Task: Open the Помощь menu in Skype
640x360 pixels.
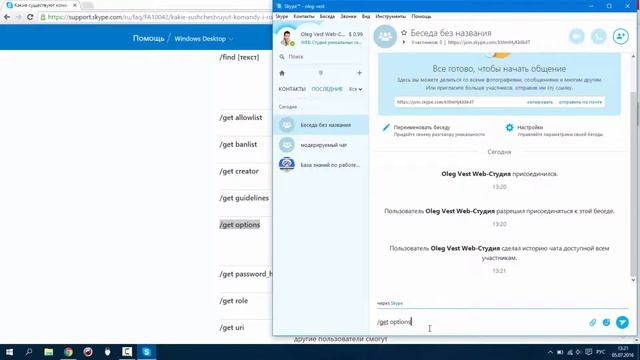Action: tap(421, 16)
